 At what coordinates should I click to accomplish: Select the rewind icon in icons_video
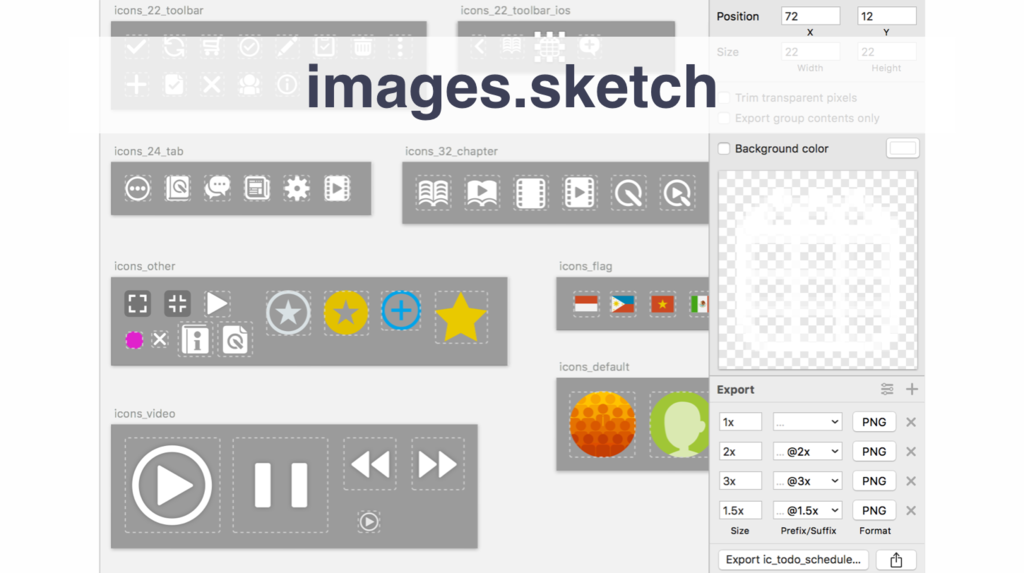[370, 465]
